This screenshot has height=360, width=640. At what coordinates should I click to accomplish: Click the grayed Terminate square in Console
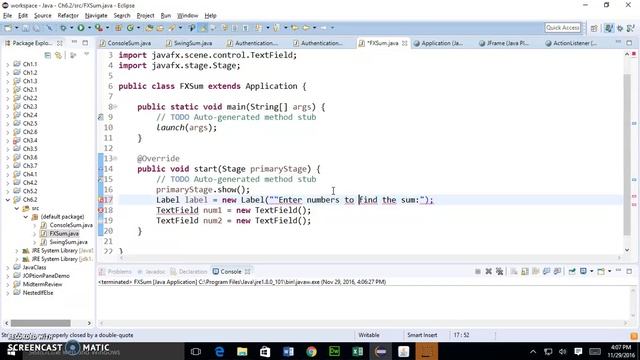click(478, 271)
